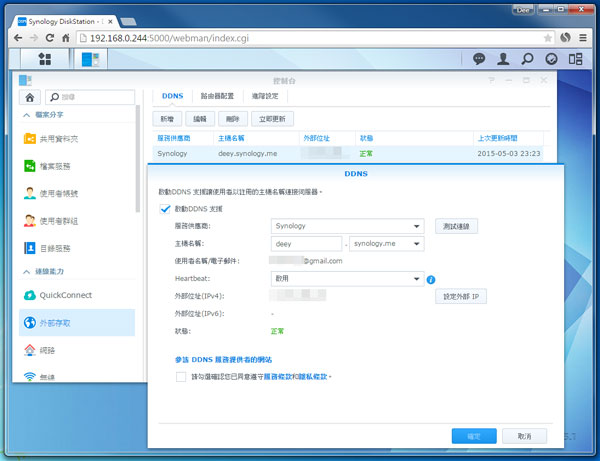Open the DSM main menu grid icon
Screen dimensions: 600x461
click(44, 58)
